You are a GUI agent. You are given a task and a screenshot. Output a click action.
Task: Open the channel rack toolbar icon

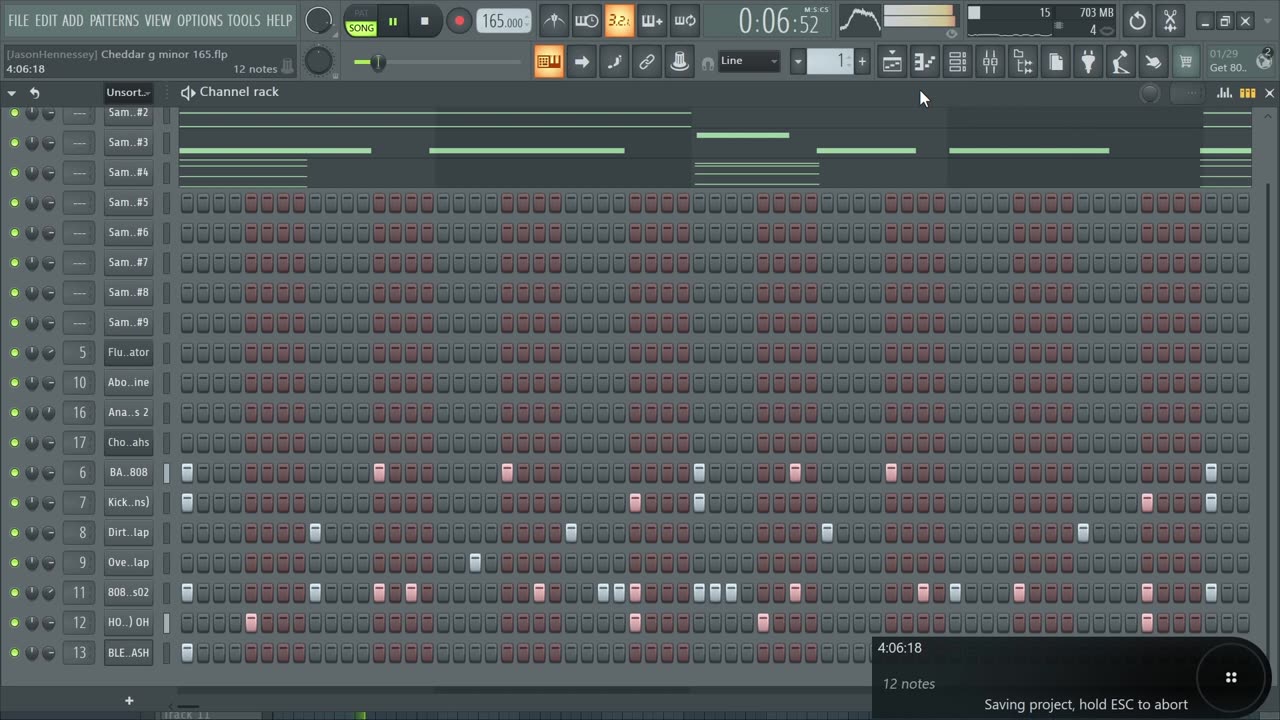coord(957,62)
